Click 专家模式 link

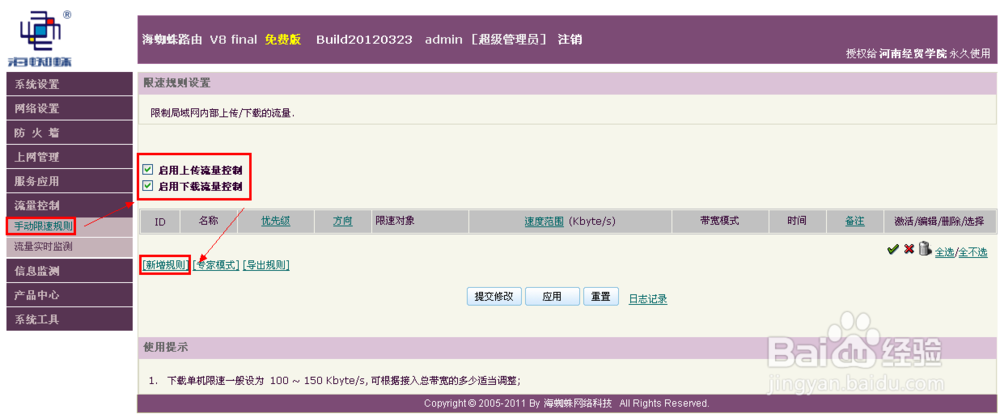216,265
